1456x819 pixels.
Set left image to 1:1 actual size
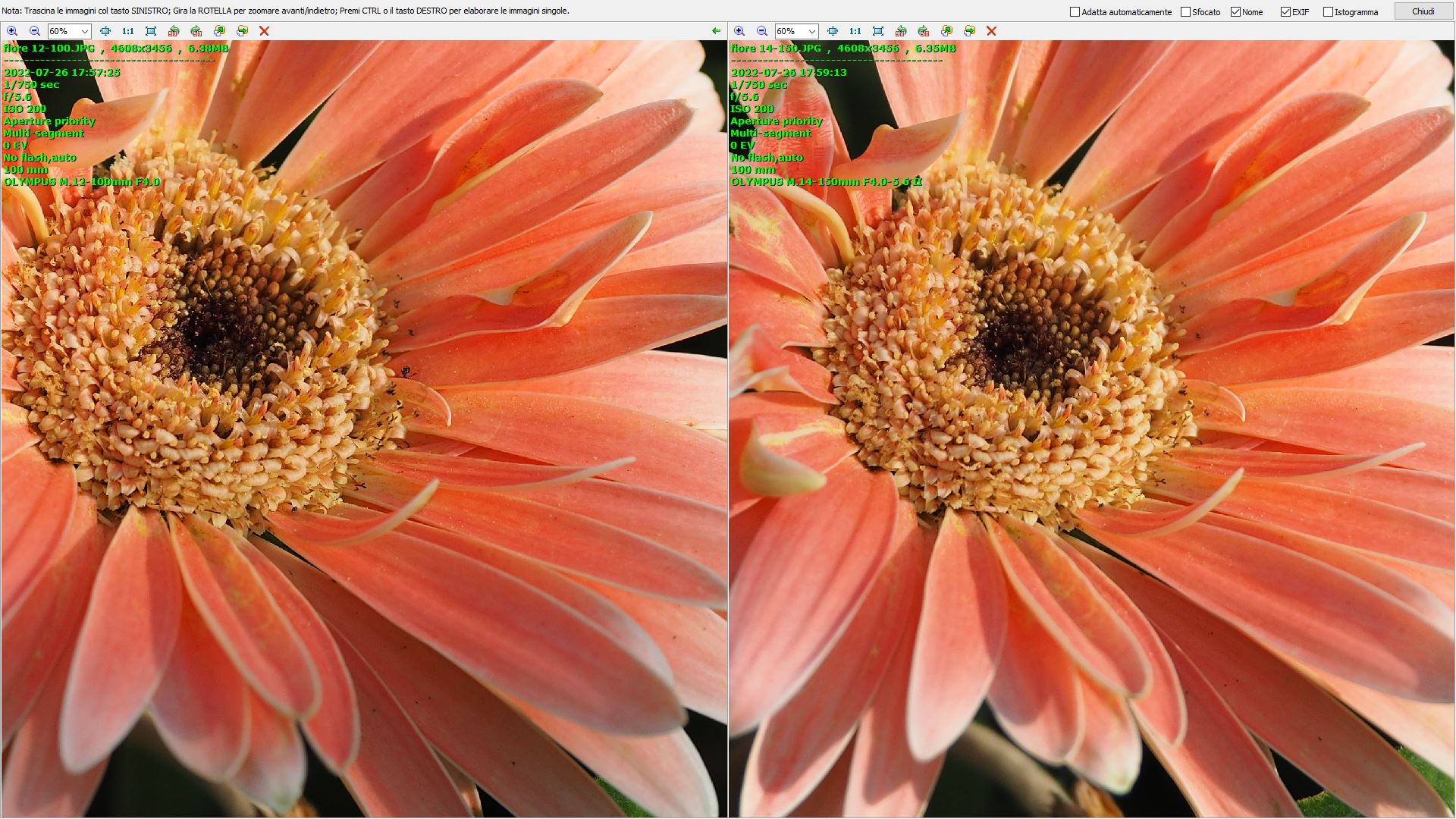[x=127, y=31]
